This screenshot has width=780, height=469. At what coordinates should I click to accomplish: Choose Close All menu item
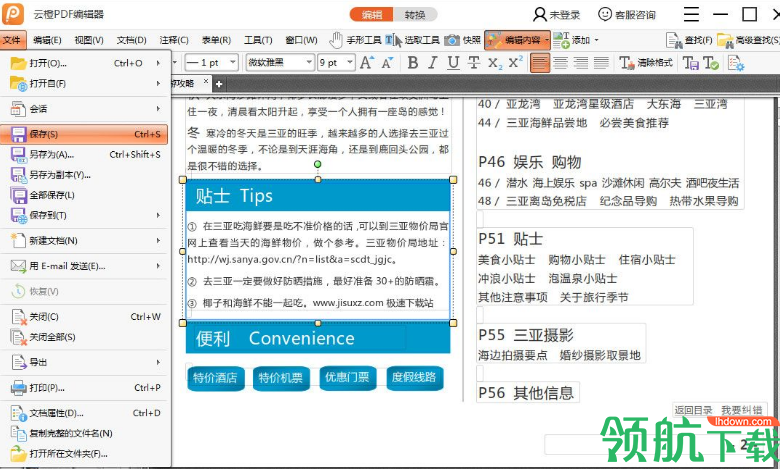point(85,337)
